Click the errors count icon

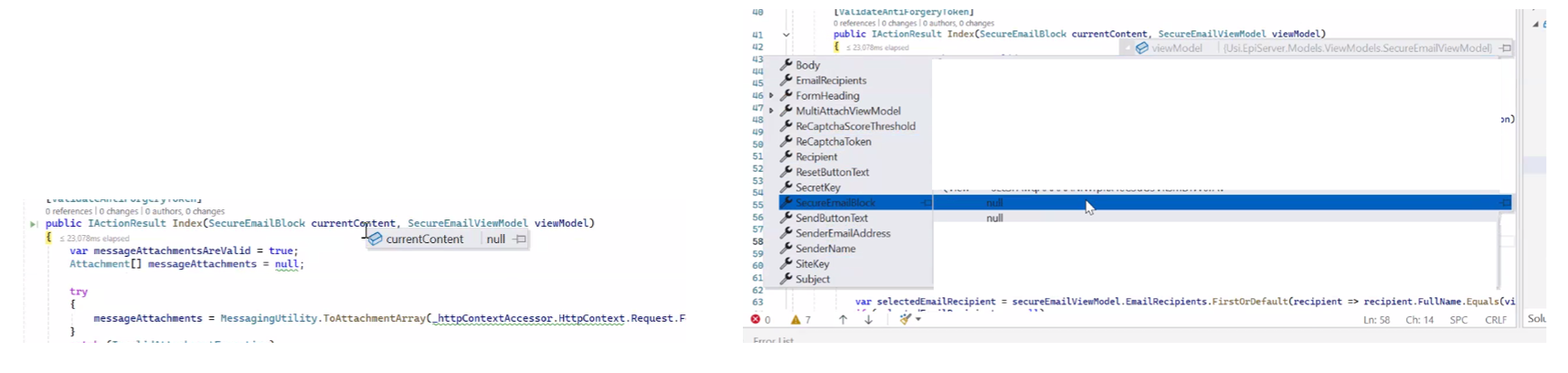756,320
